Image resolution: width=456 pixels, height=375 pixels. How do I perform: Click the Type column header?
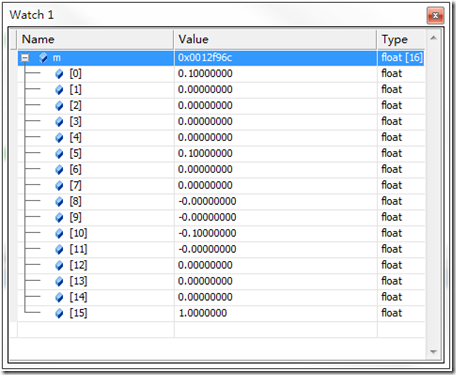(401, 39)
